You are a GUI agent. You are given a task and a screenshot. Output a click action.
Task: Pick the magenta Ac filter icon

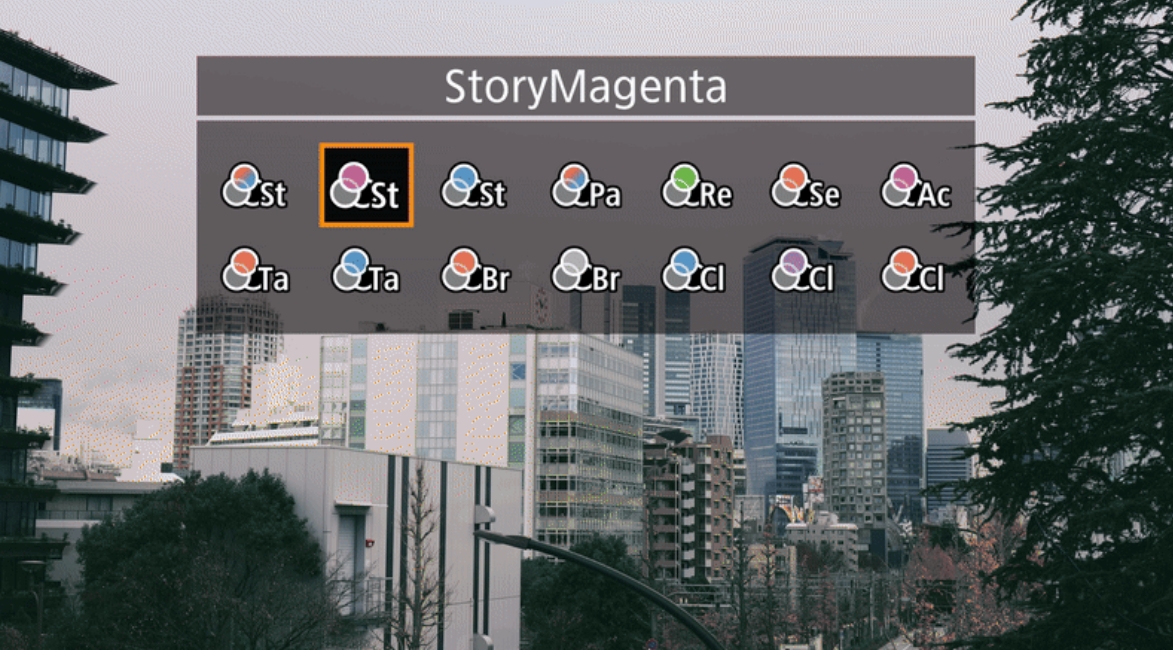[916, 186]
